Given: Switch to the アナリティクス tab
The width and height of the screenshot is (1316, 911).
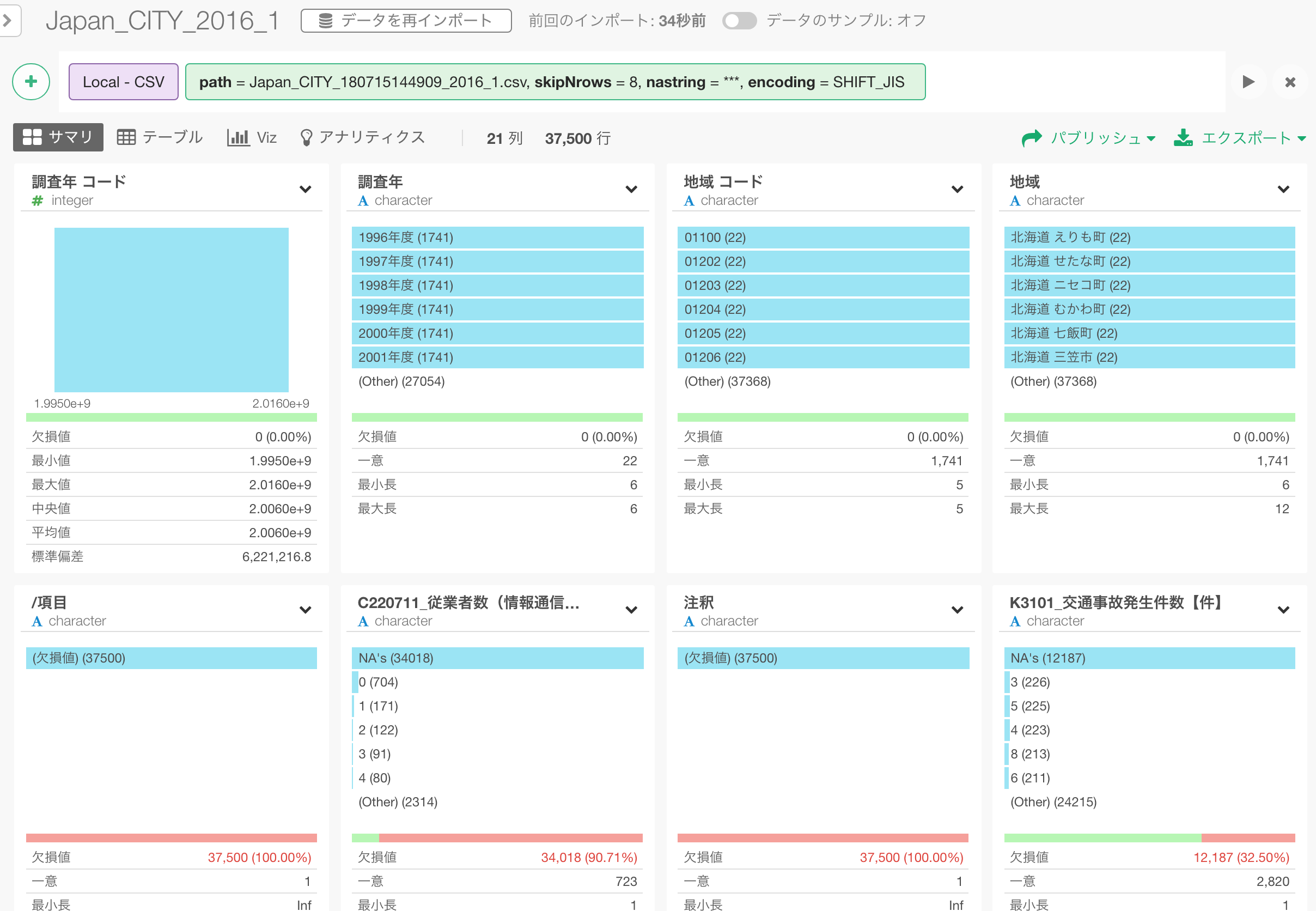Looking at the screenshot, I should pos(363,137).
